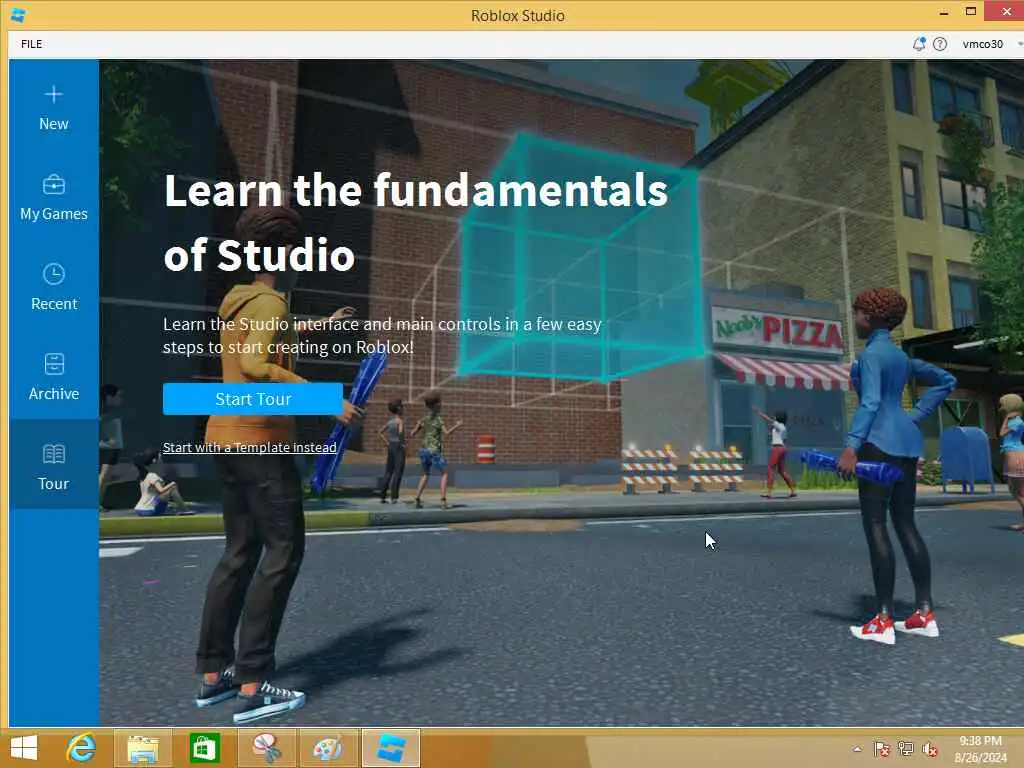Launch Internet Explorer from taskbar
This screenshot has height=768, width=1024.
click(82, 748)
